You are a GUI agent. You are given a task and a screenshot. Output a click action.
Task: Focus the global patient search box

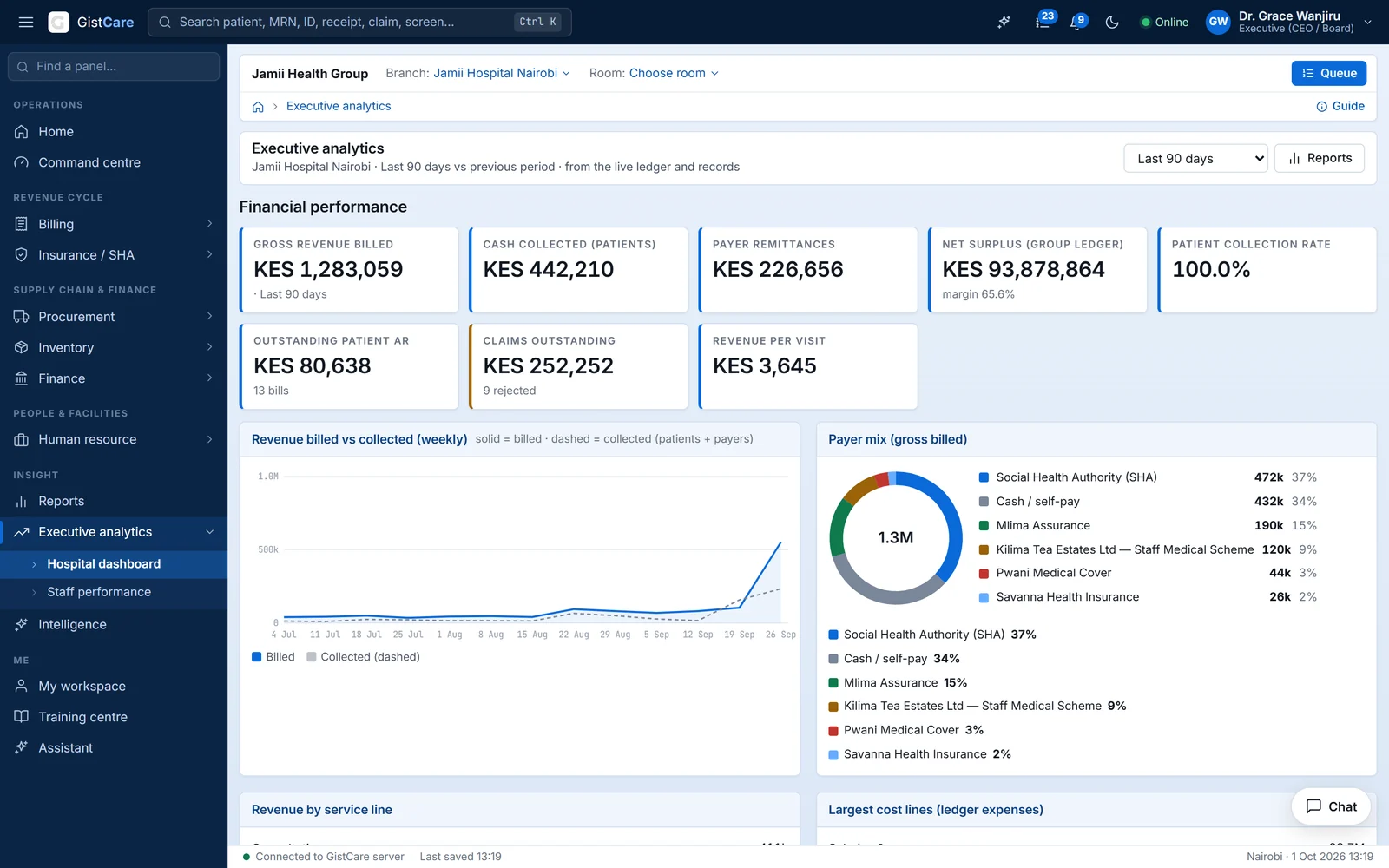[x=359, y=22]
